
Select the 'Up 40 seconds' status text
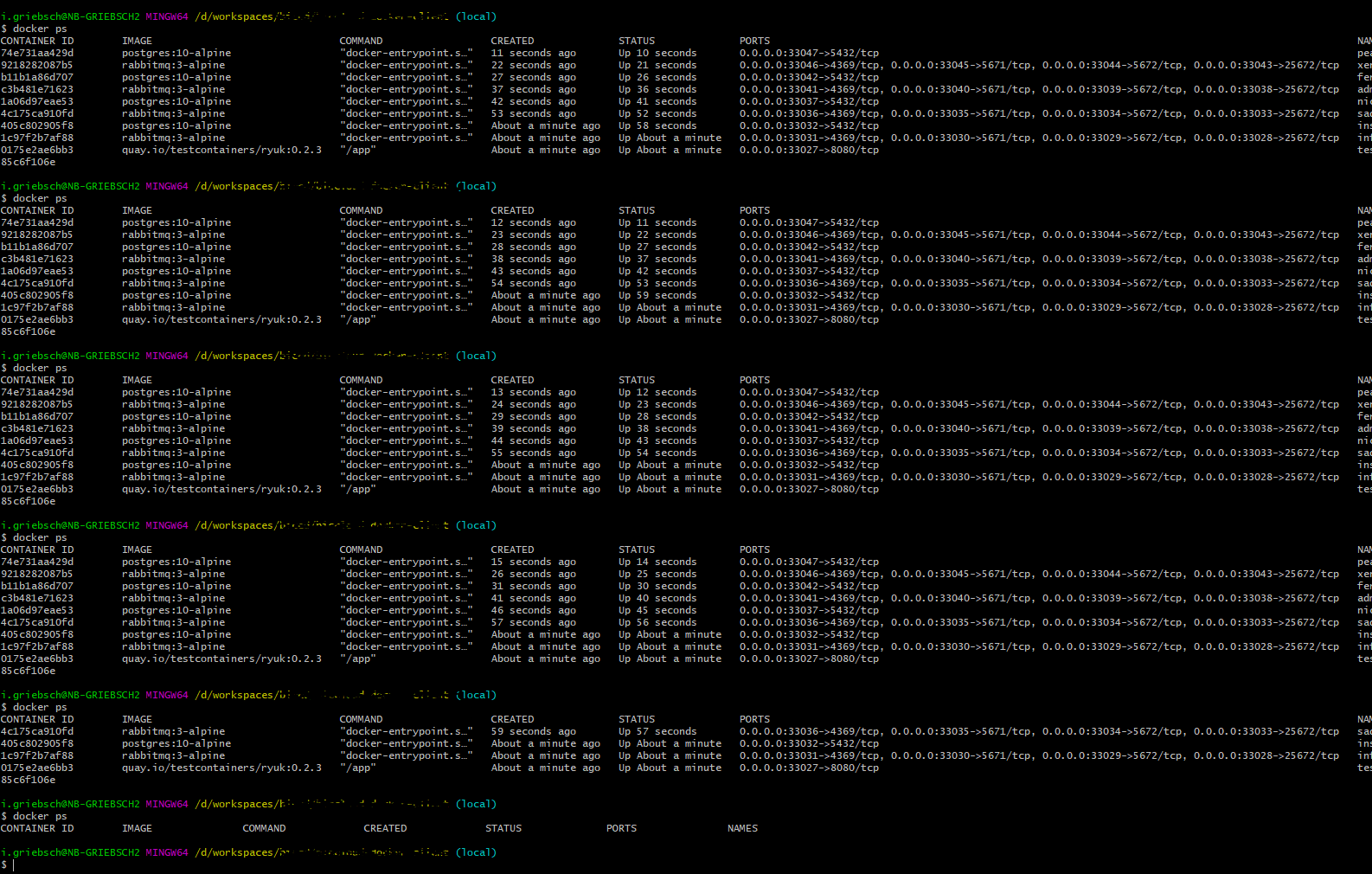point(657,598)
